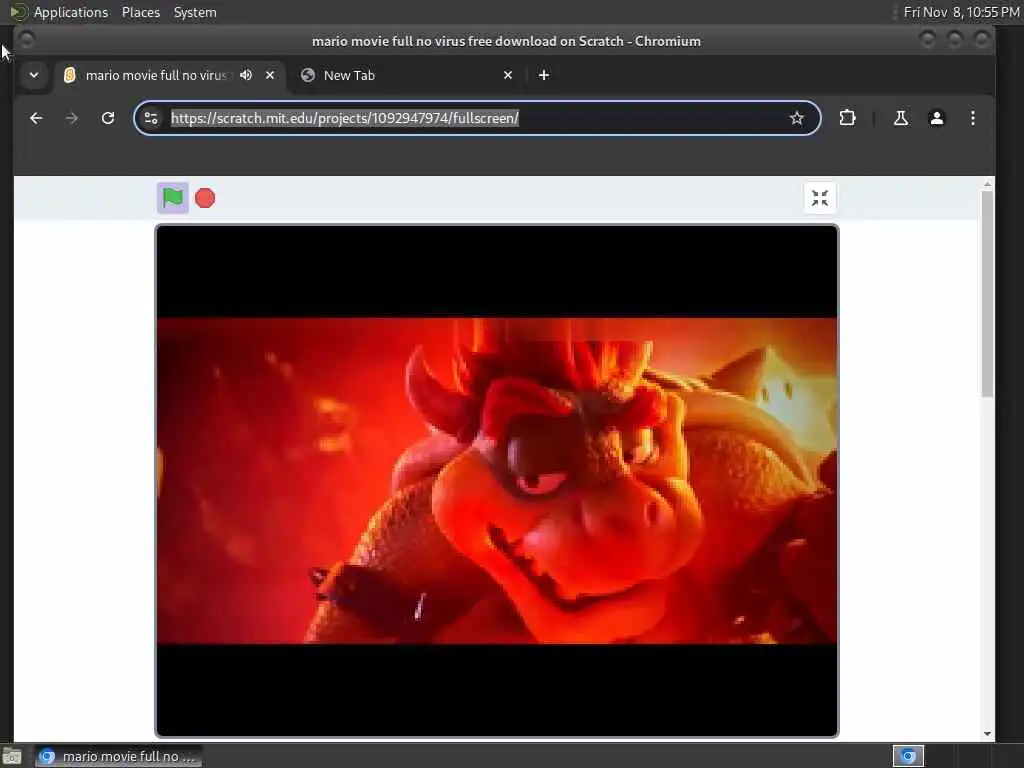Open the System menu

(x=195, y=12)
